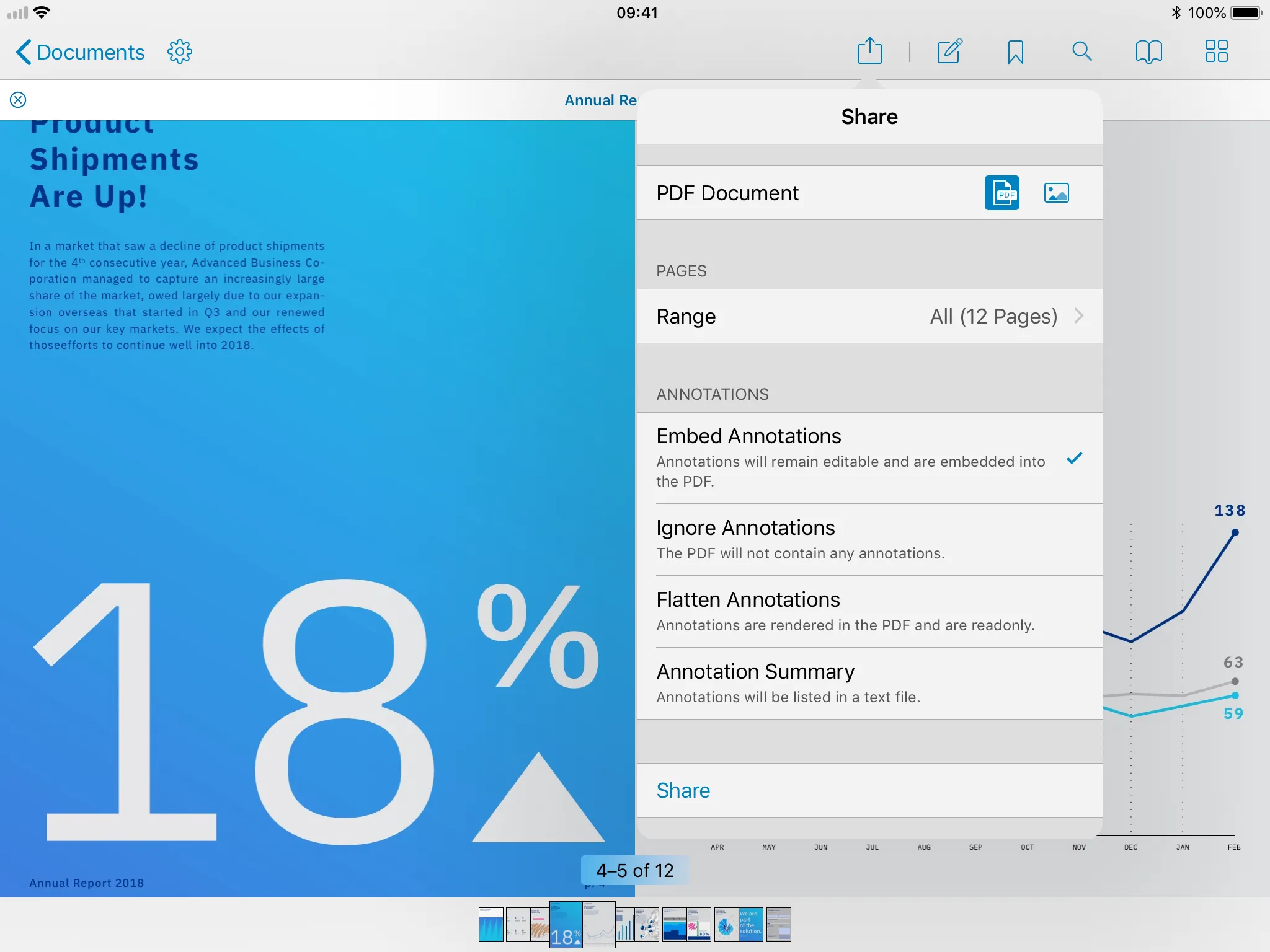Open the first page thumbnail in scrubber

coord(491,925)
